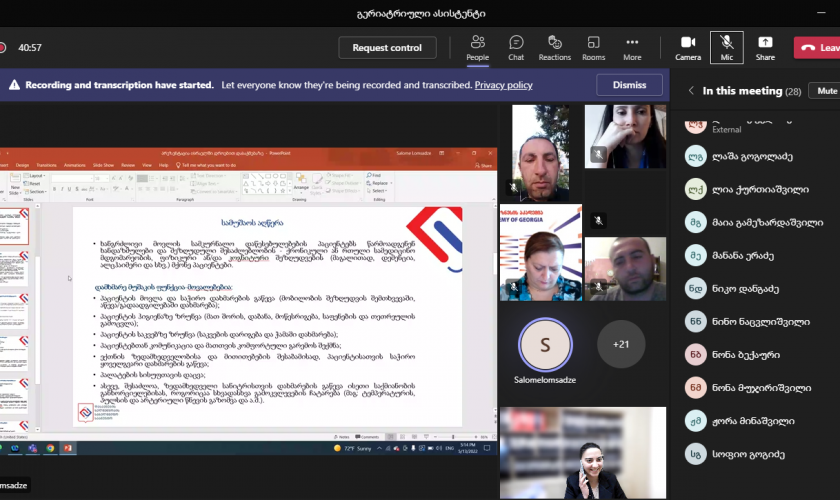The image size is (840, 500).
Task: Open the breakout Rooms panel
Action: point(594,47)
